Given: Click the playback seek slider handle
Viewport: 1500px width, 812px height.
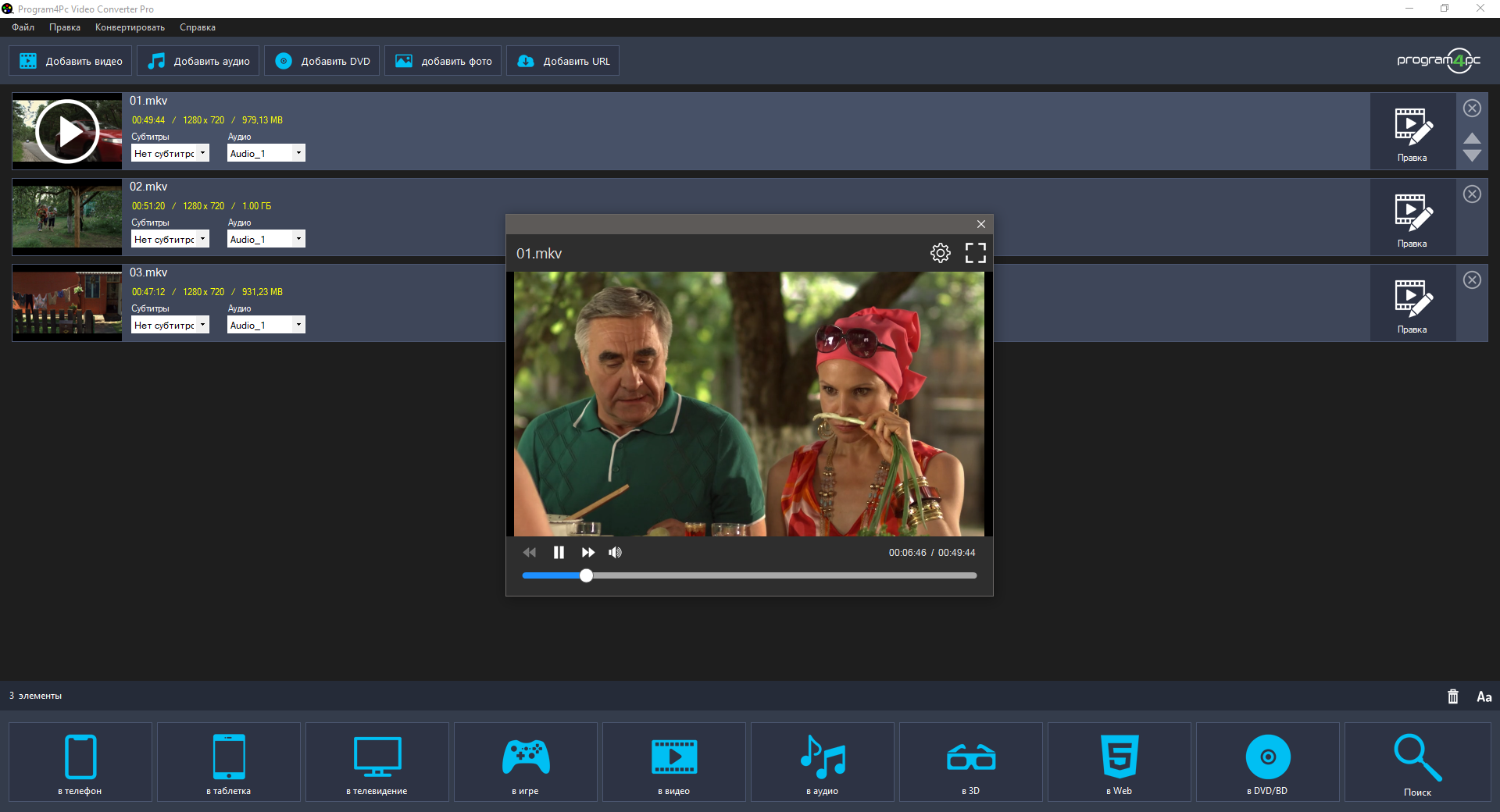Looking at the screenshot, I should pyautogui.click(x=586, y=575).
